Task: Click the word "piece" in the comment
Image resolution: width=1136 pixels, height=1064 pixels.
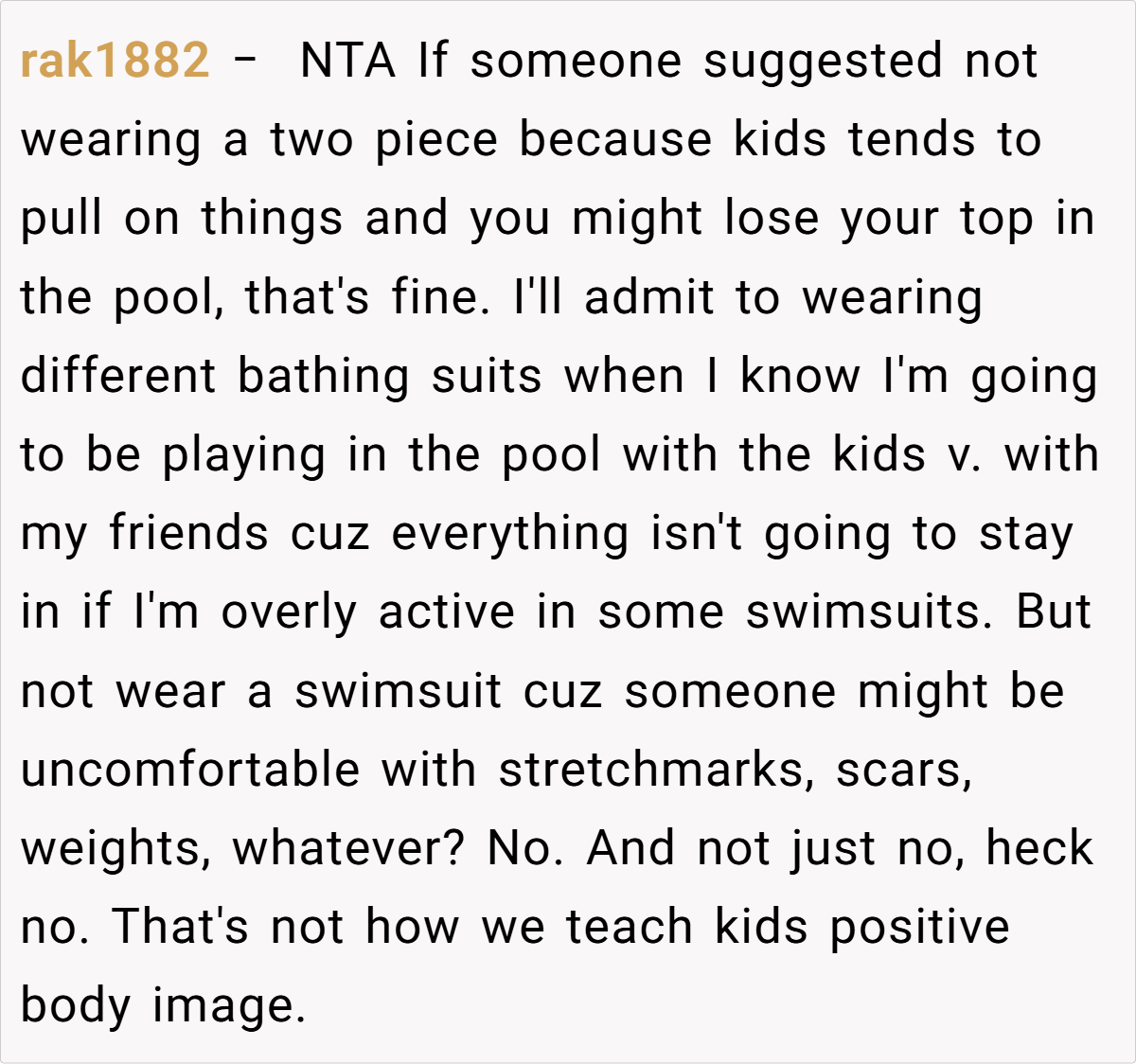Action: (436, 140)
